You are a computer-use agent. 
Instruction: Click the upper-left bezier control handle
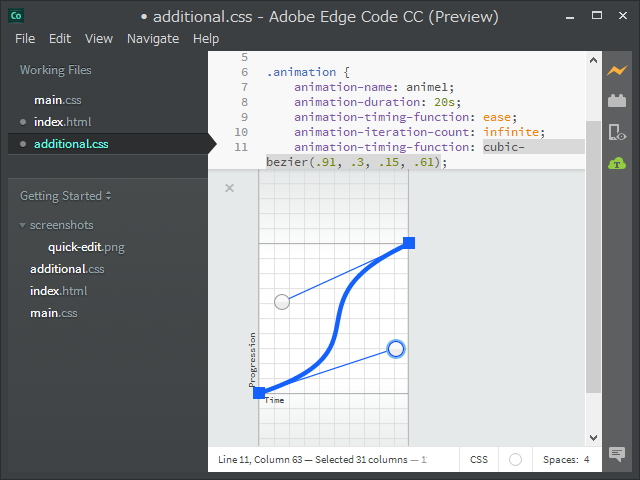282,302
